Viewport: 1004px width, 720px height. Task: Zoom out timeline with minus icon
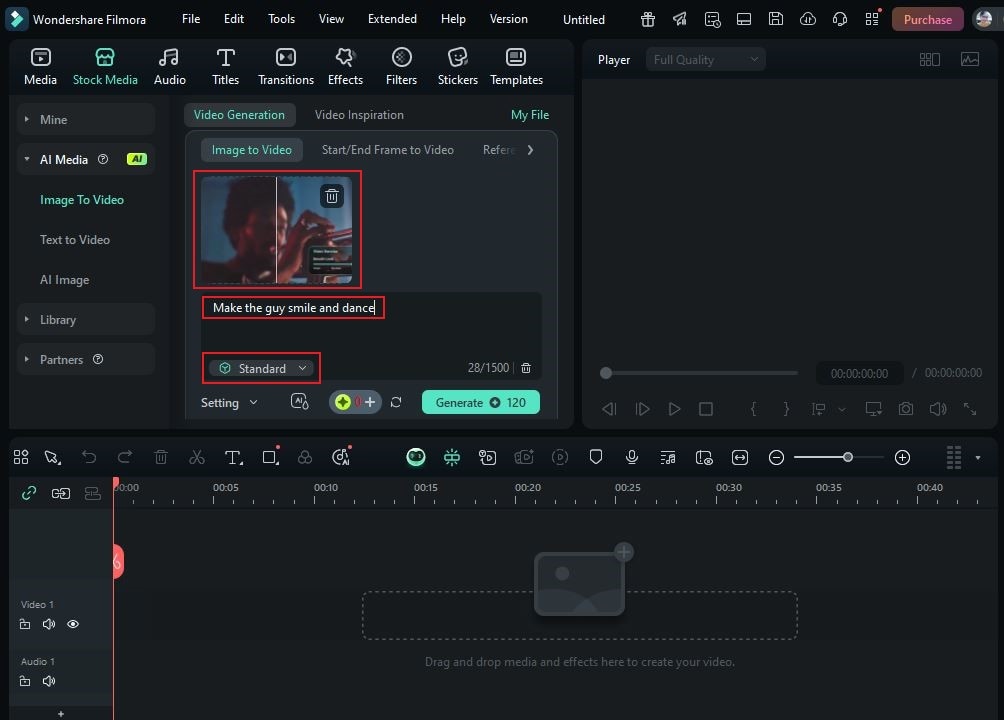pyautogui.click(x=776, y=457)
